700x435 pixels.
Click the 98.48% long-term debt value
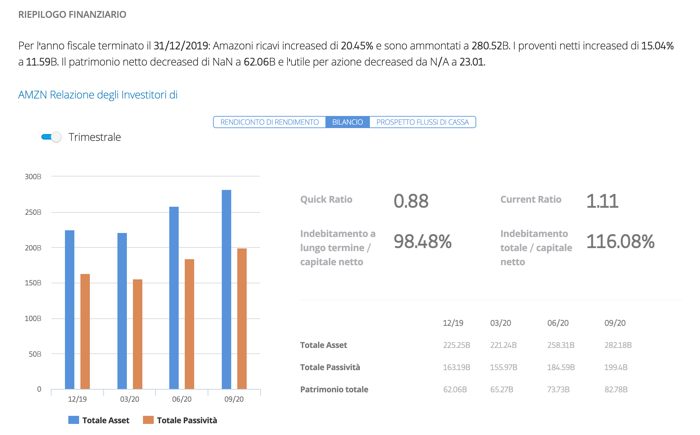pyautogui.click(x=422, y=242)
